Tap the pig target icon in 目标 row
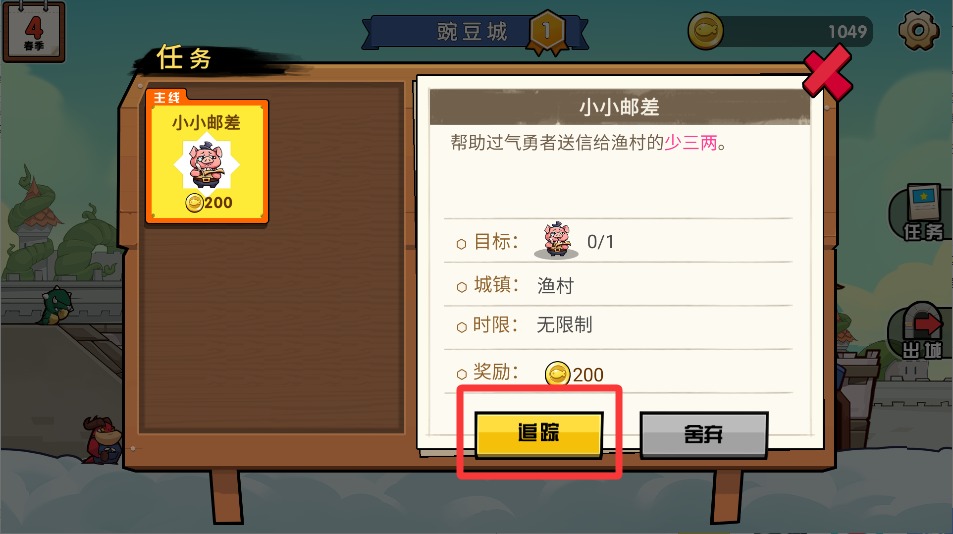Viewport: 953px width, 534px height. (x=556, y=240)
